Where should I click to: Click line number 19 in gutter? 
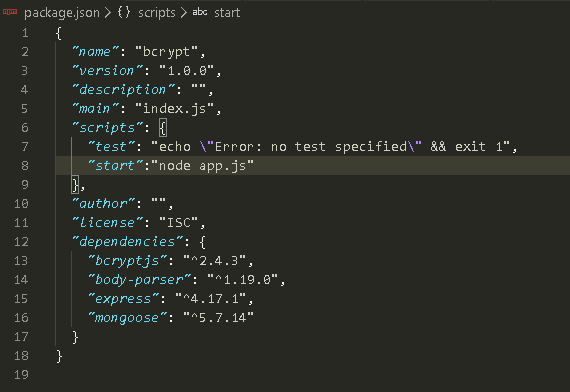(x=21, y=375)
